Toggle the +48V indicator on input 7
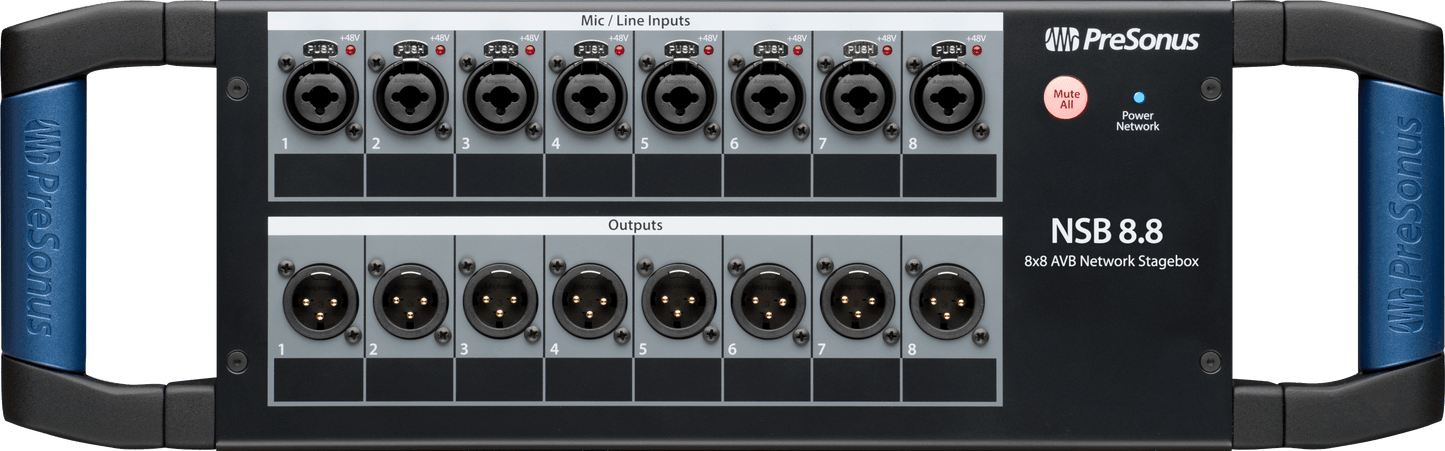 point(886,49)
